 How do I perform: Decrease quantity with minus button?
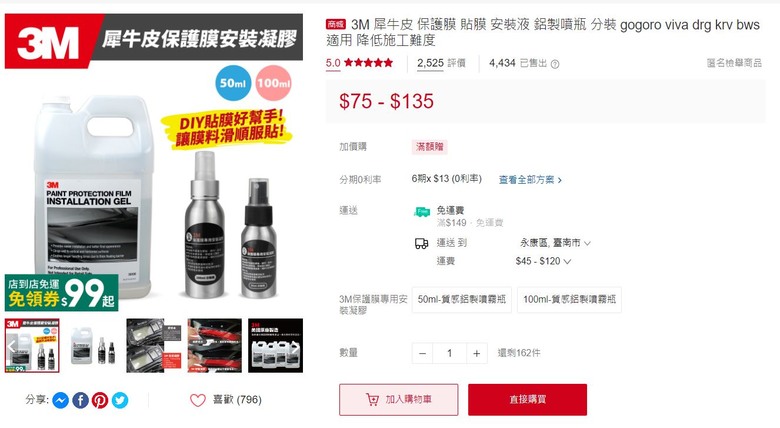[422, 353]
